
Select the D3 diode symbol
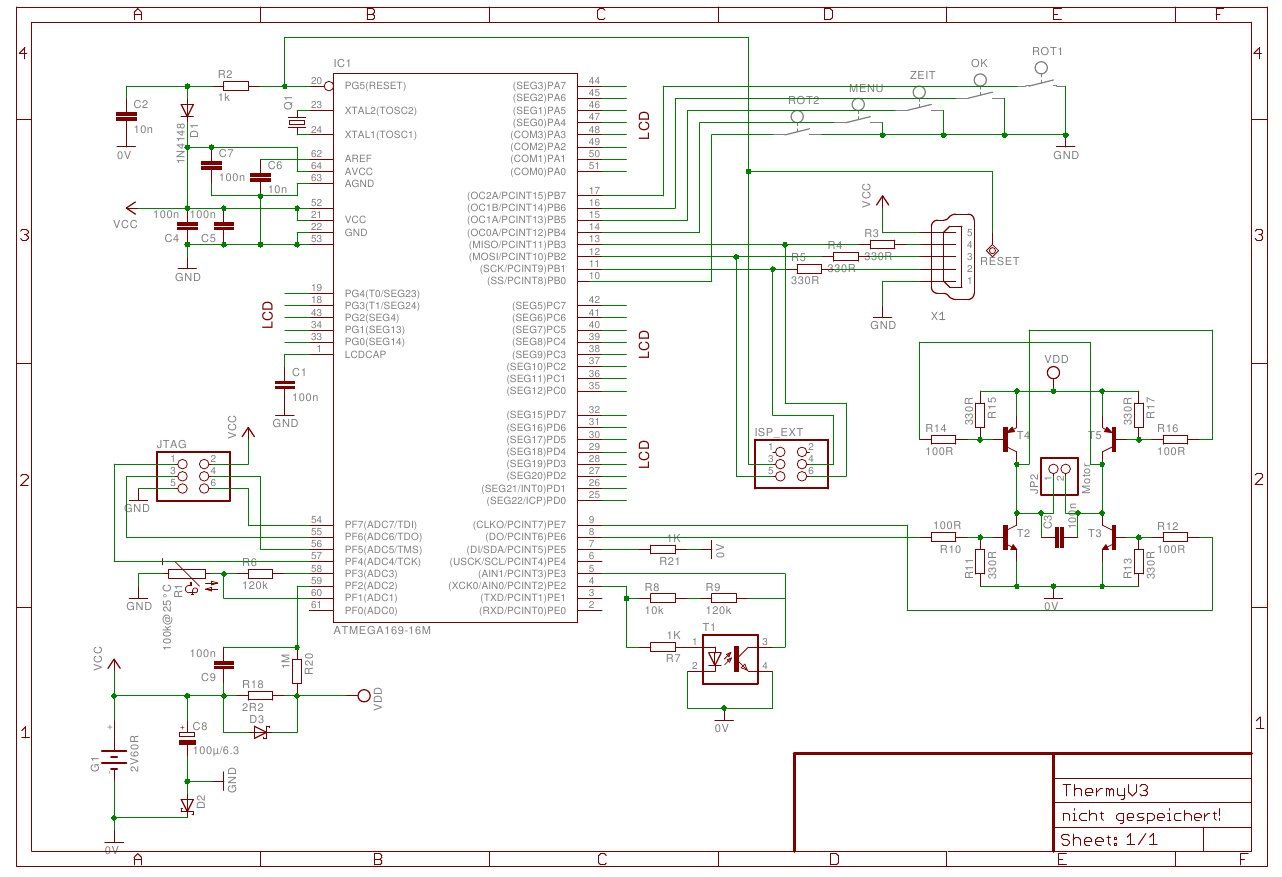point(260,732)
